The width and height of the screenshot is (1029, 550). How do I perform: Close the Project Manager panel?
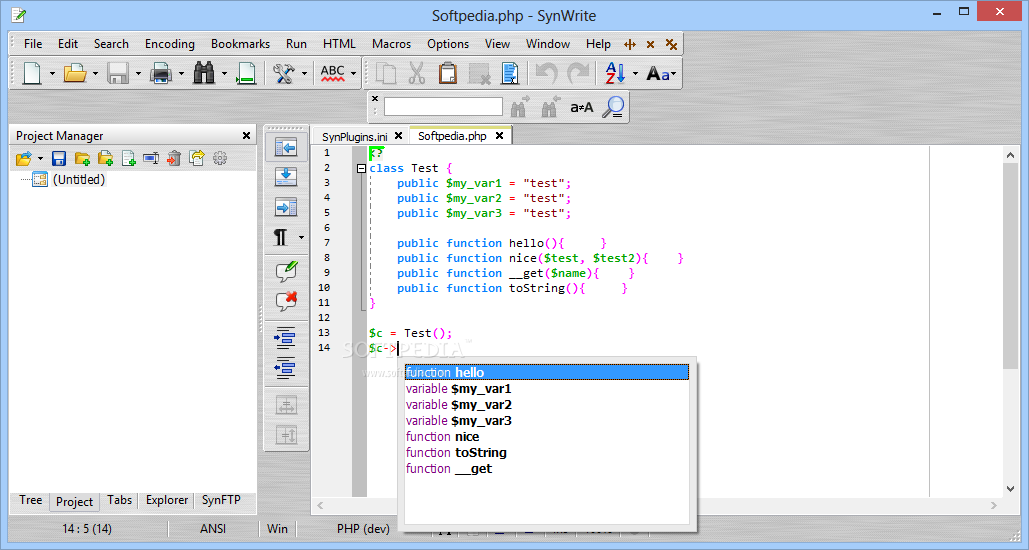pyautogui.click(x=246, y=136)
